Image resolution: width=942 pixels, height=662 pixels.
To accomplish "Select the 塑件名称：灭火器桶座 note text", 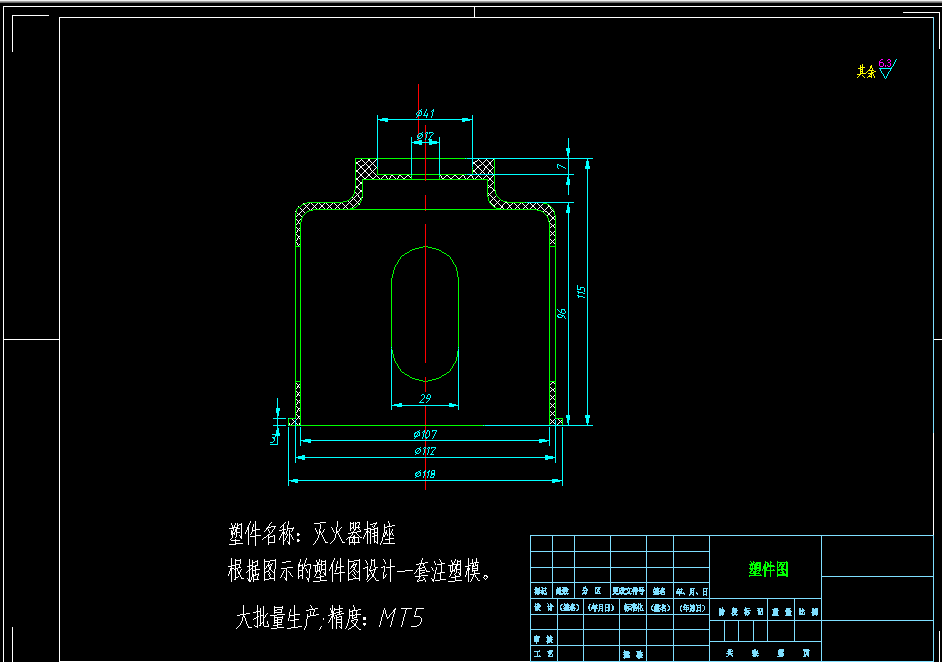I will (312, 531).
